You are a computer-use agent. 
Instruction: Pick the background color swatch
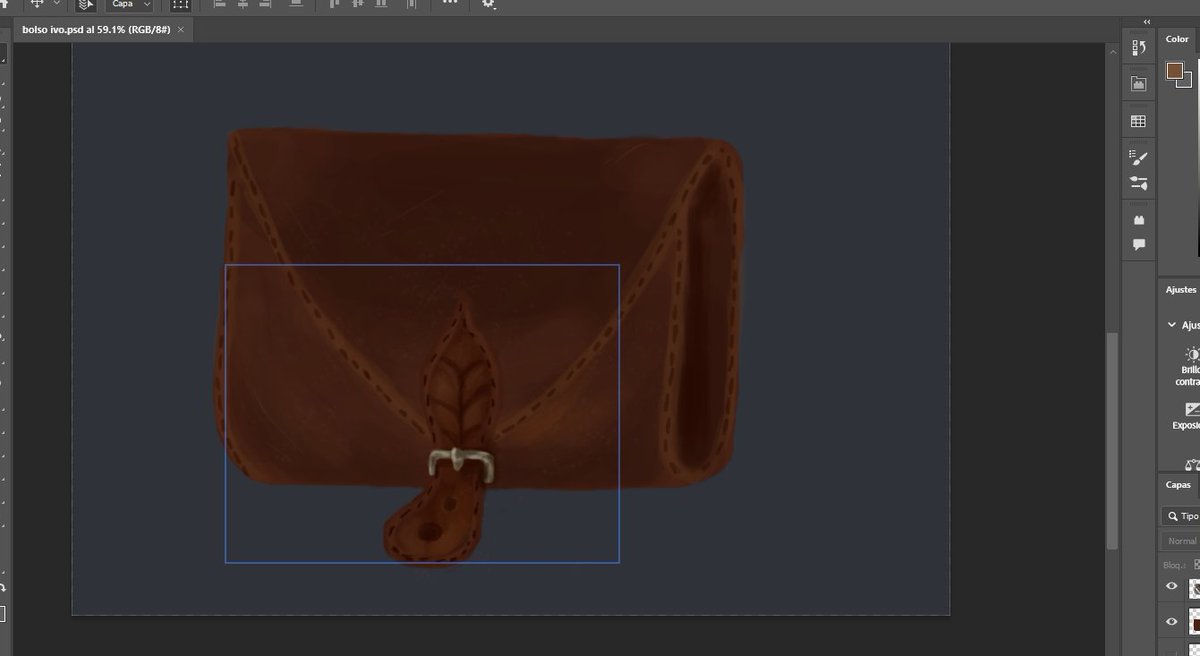click(1187, 81)
